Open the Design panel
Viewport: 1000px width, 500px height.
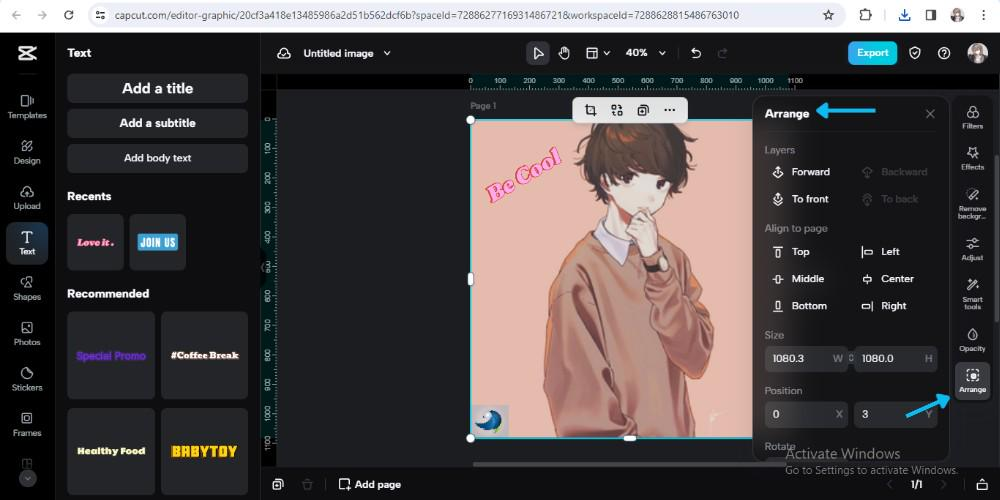click(27, 152)
